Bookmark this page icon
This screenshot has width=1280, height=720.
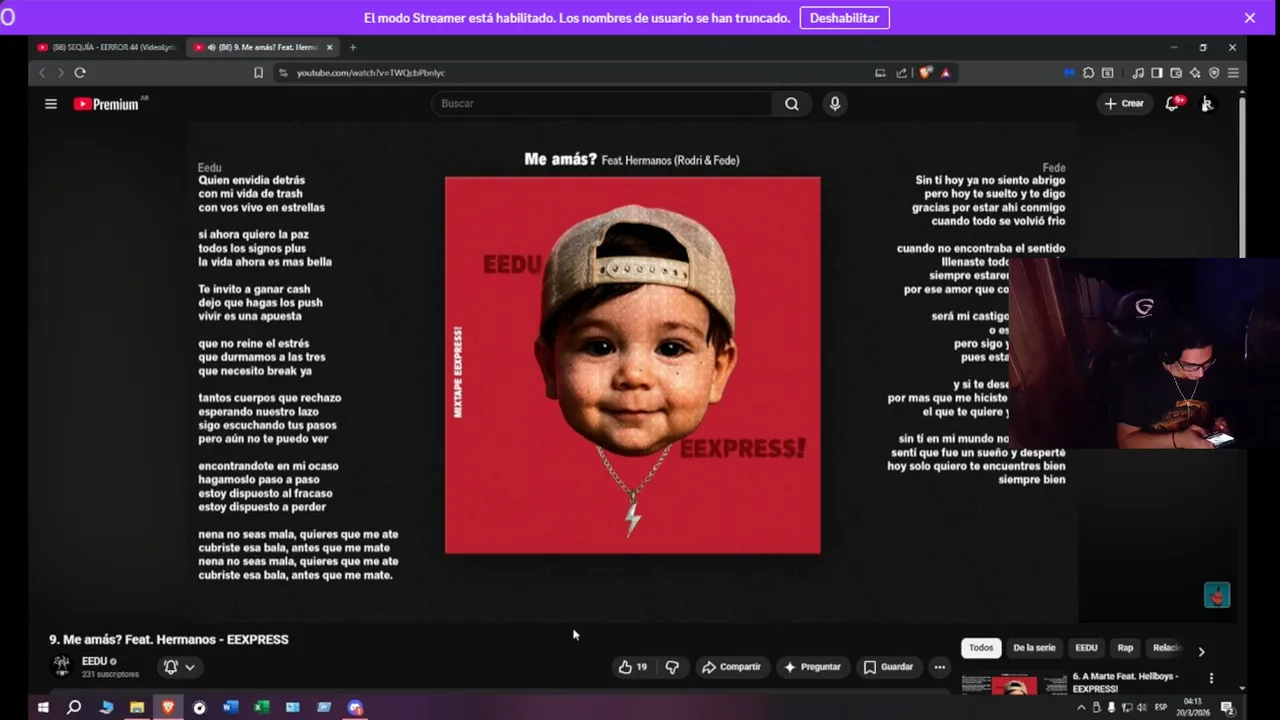click(258, 72)
